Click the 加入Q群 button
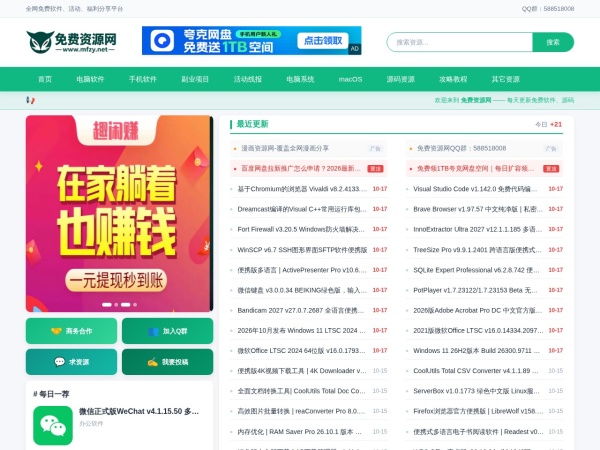 [168, 331]
